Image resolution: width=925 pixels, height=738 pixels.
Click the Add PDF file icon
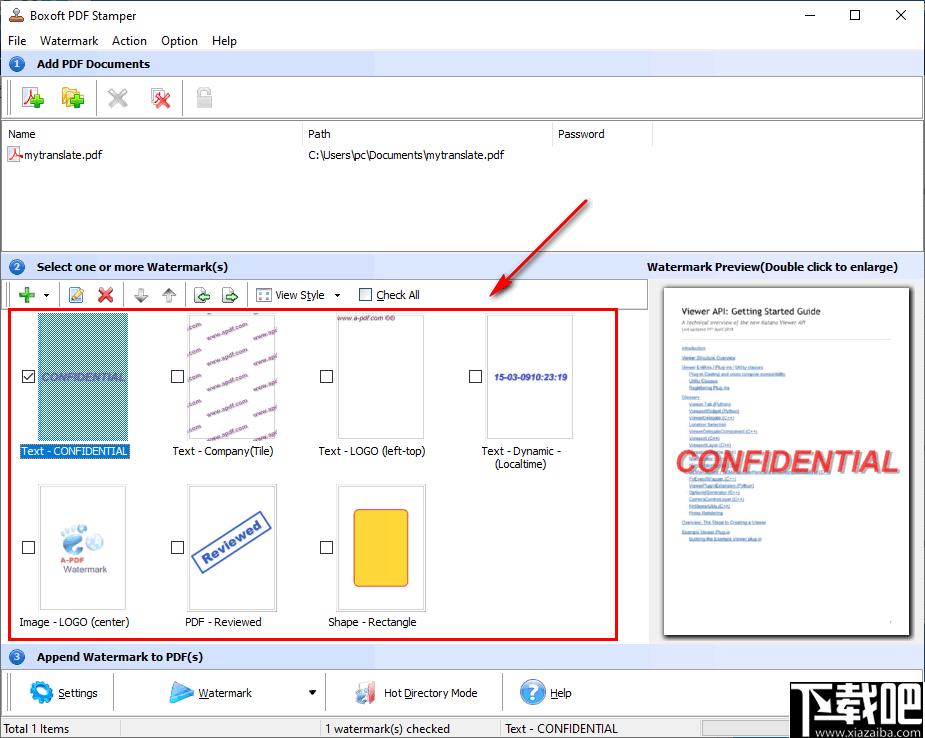coord(33,98)
